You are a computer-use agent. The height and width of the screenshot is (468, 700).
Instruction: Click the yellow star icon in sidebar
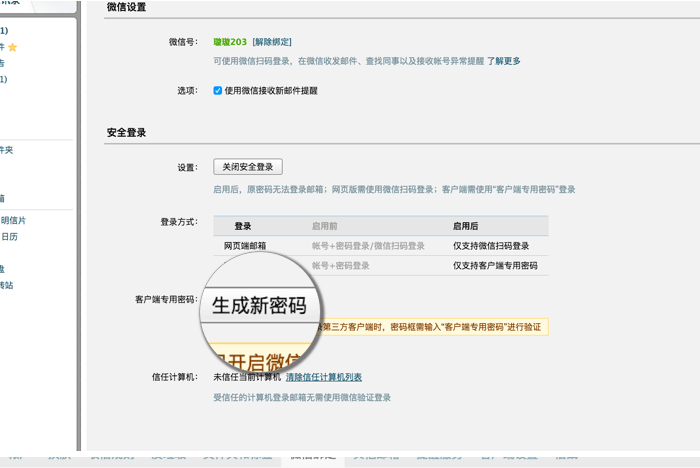(x=13, y=47)
